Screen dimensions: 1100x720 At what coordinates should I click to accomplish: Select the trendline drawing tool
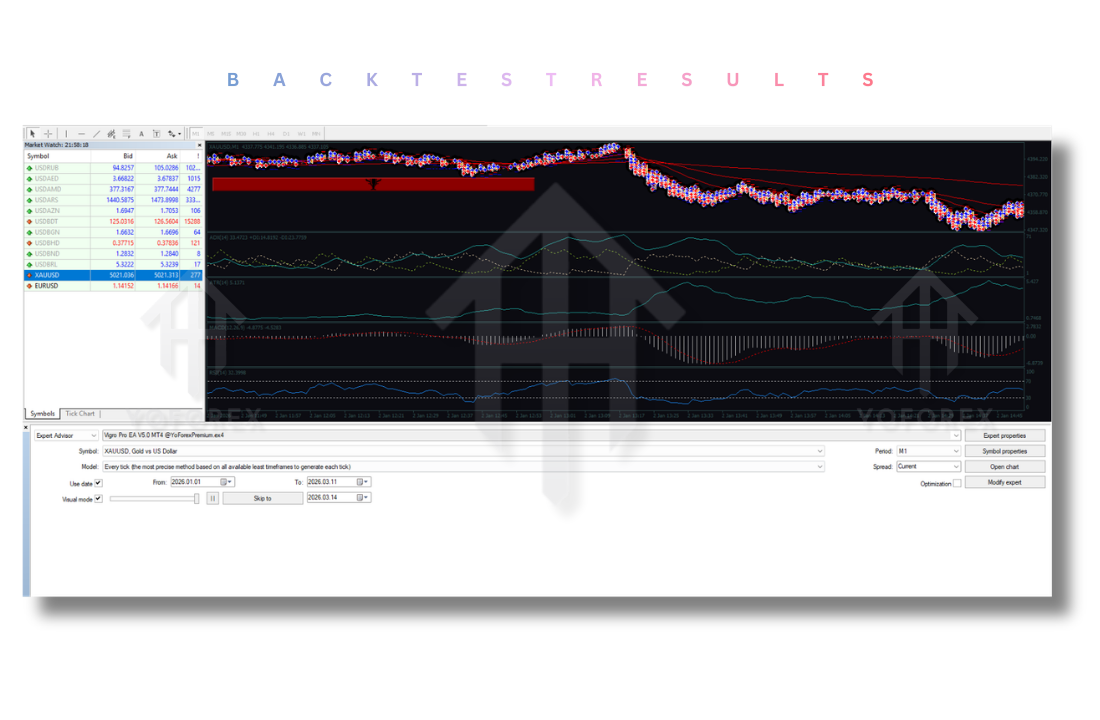pyautogui.click(x=95, y=132)
